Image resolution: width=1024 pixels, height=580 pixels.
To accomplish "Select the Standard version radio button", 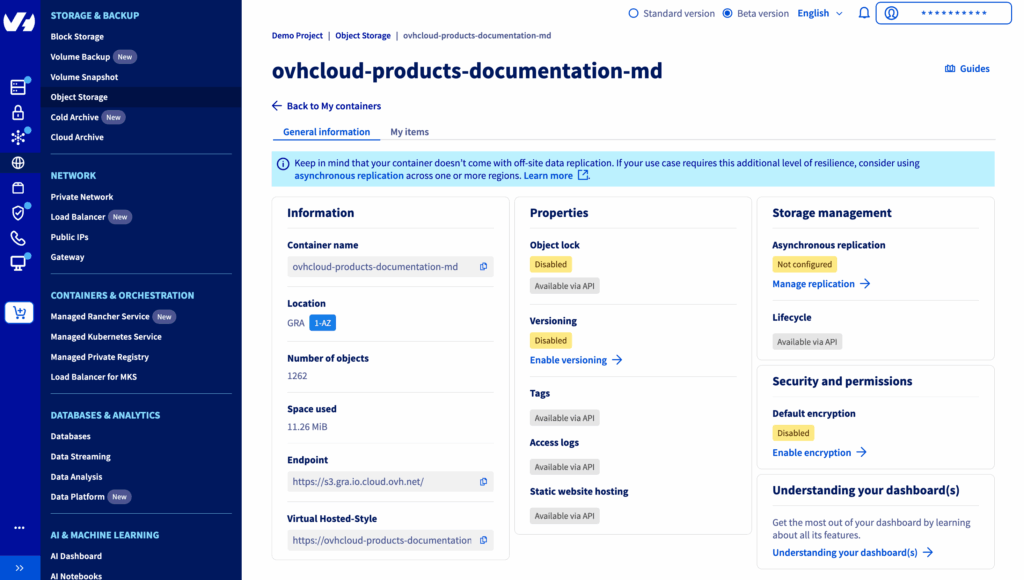I will (633, 14).
